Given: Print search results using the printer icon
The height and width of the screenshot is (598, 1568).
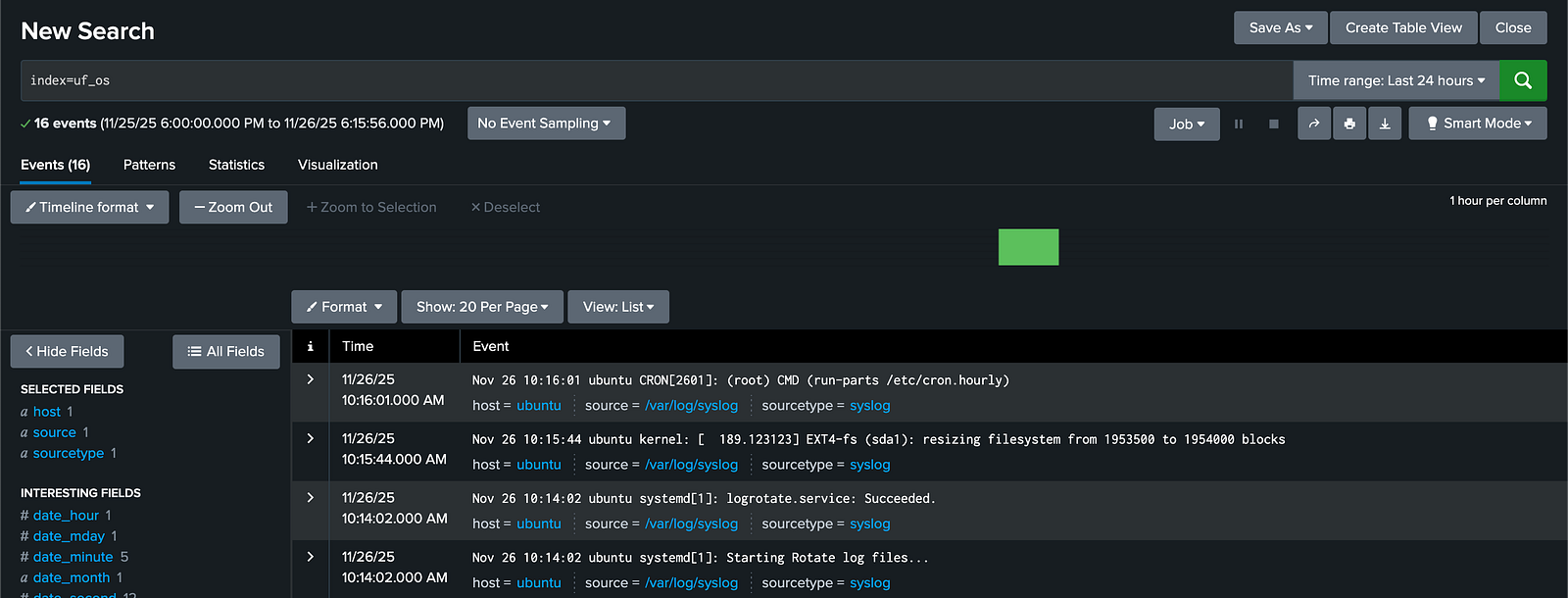Looking at the screenshot, I should 1349,124.
